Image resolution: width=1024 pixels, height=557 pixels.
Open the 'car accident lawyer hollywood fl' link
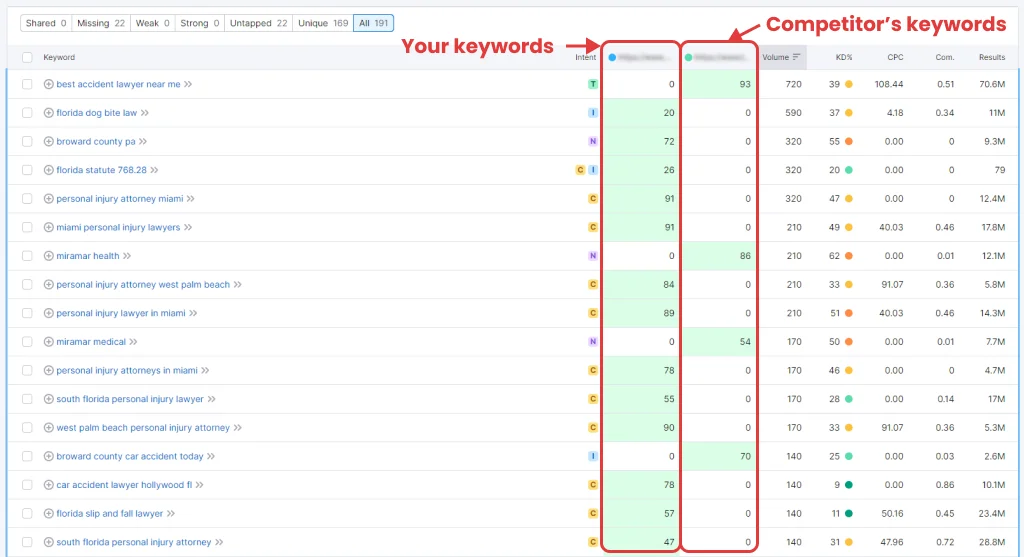[124, 485]
